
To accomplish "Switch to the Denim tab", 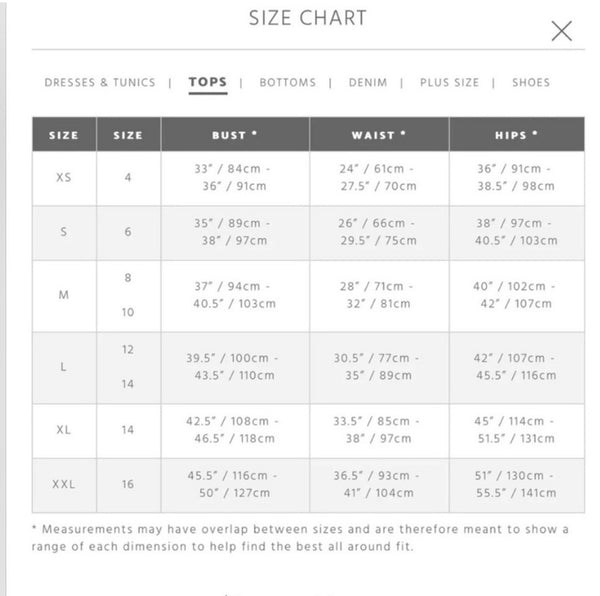I will coord(368,83).
